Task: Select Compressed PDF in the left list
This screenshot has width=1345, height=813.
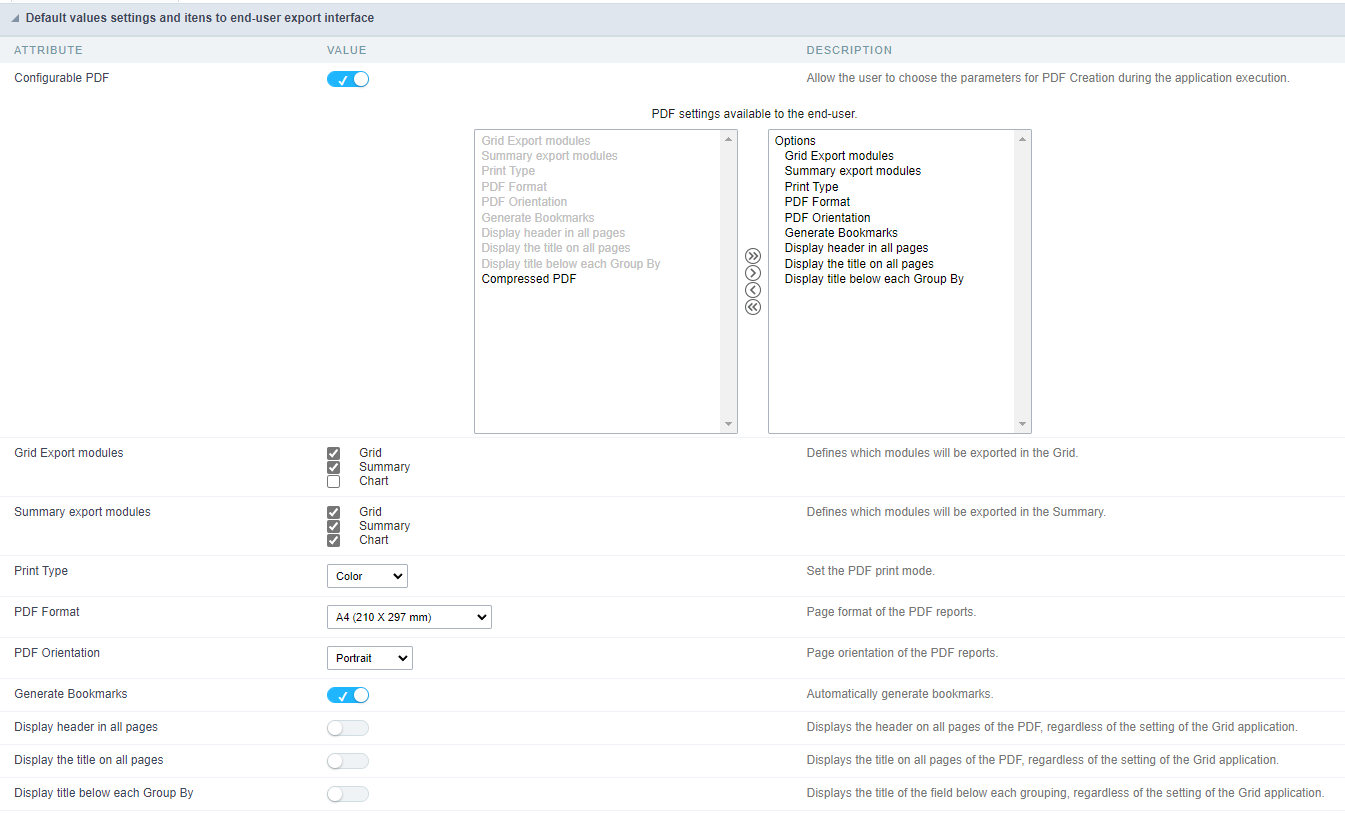Action: tap(528, 280)
